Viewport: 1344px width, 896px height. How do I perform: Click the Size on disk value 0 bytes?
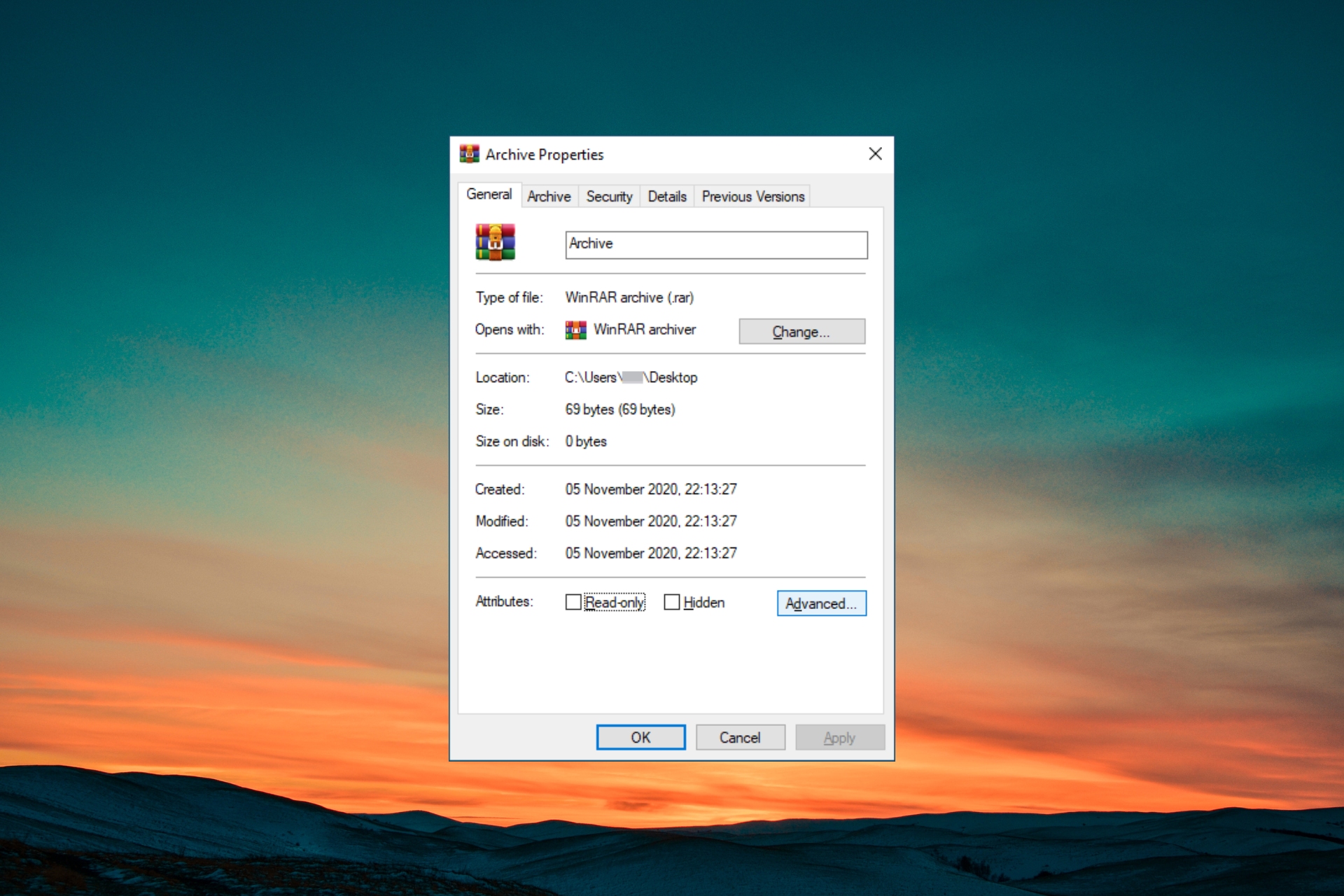(x=586, y=442)
